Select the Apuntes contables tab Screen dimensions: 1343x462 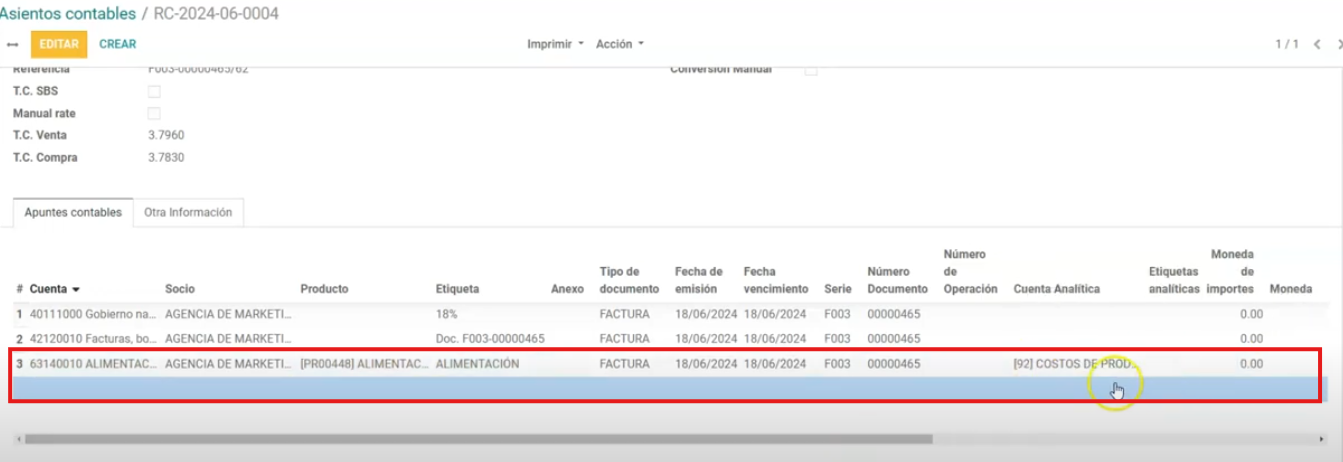tap(73, 213)
